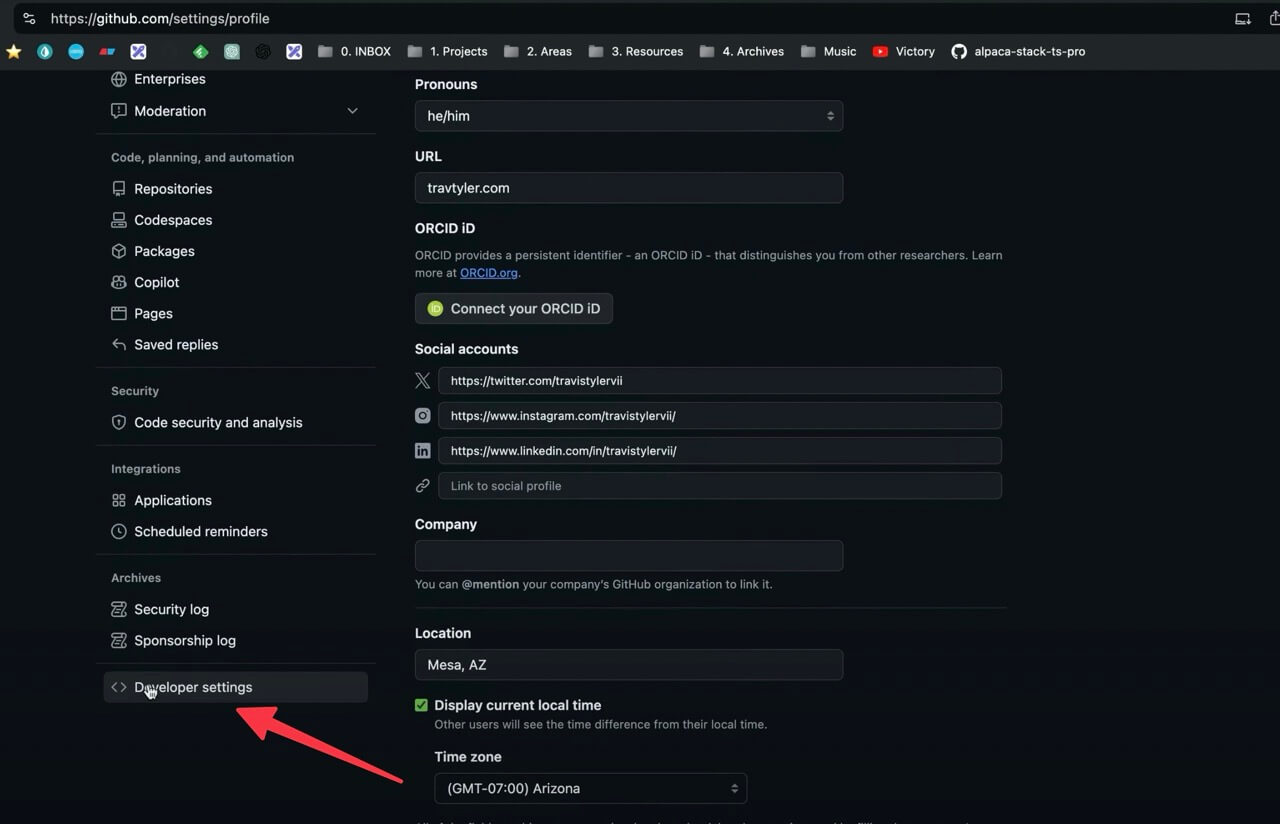Open the Music bookmarks folder
Screen dimensions: 1280x824
(x=828, y=51)
